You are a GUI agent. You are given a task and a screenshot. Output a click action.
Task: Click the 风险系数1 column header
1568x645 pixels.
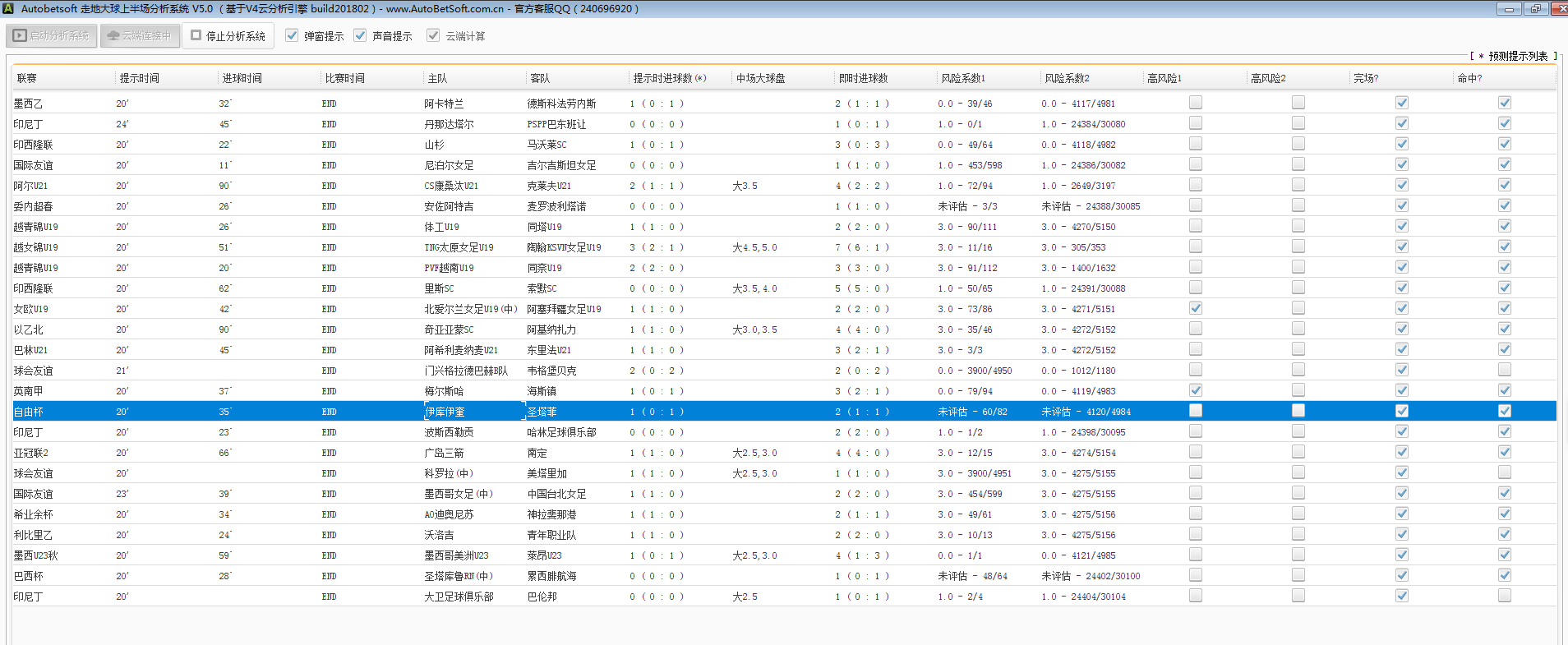[962, 78]
